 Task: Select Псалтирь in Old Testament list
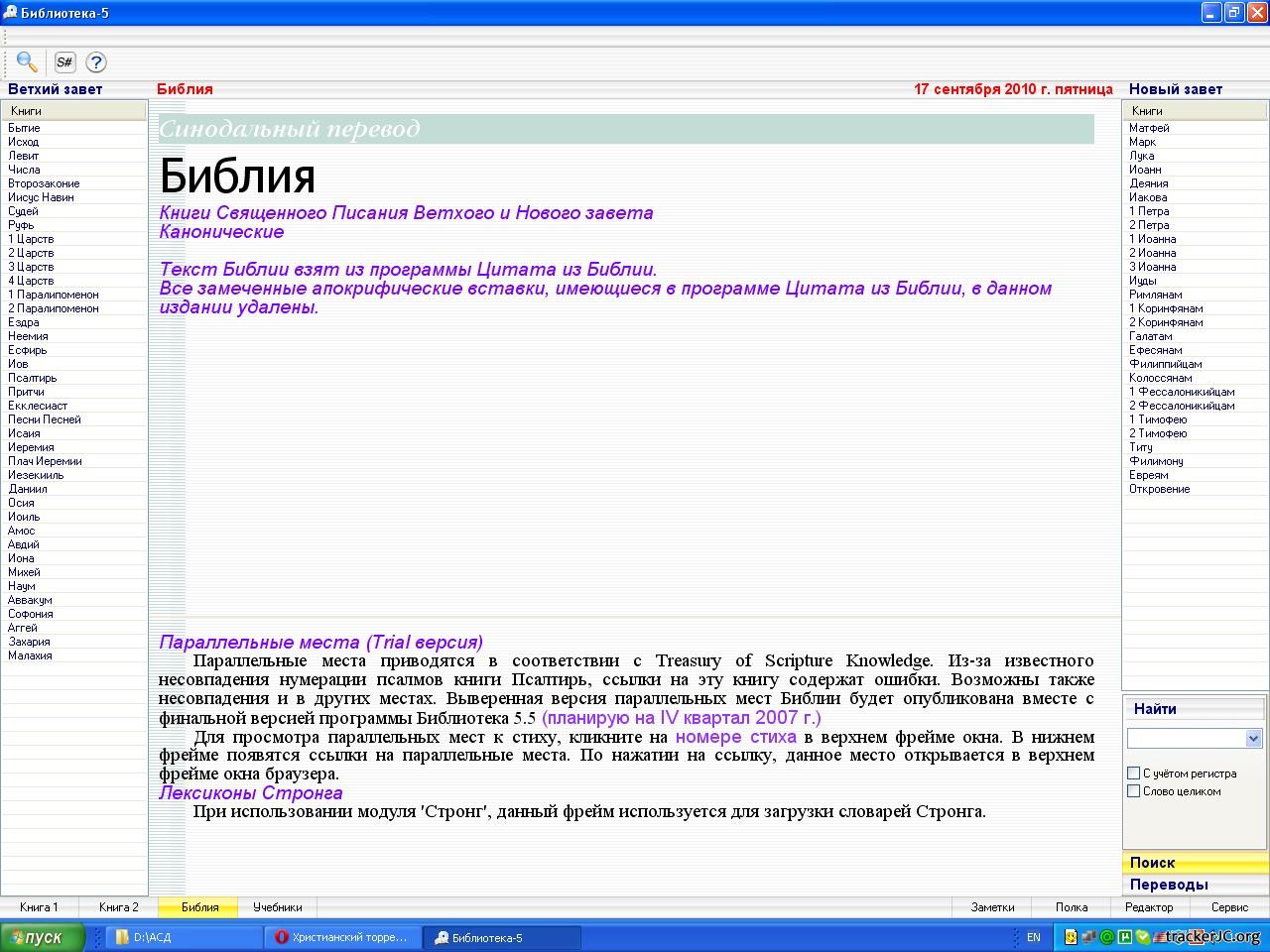pyautogui.click(x=33, y=378)
